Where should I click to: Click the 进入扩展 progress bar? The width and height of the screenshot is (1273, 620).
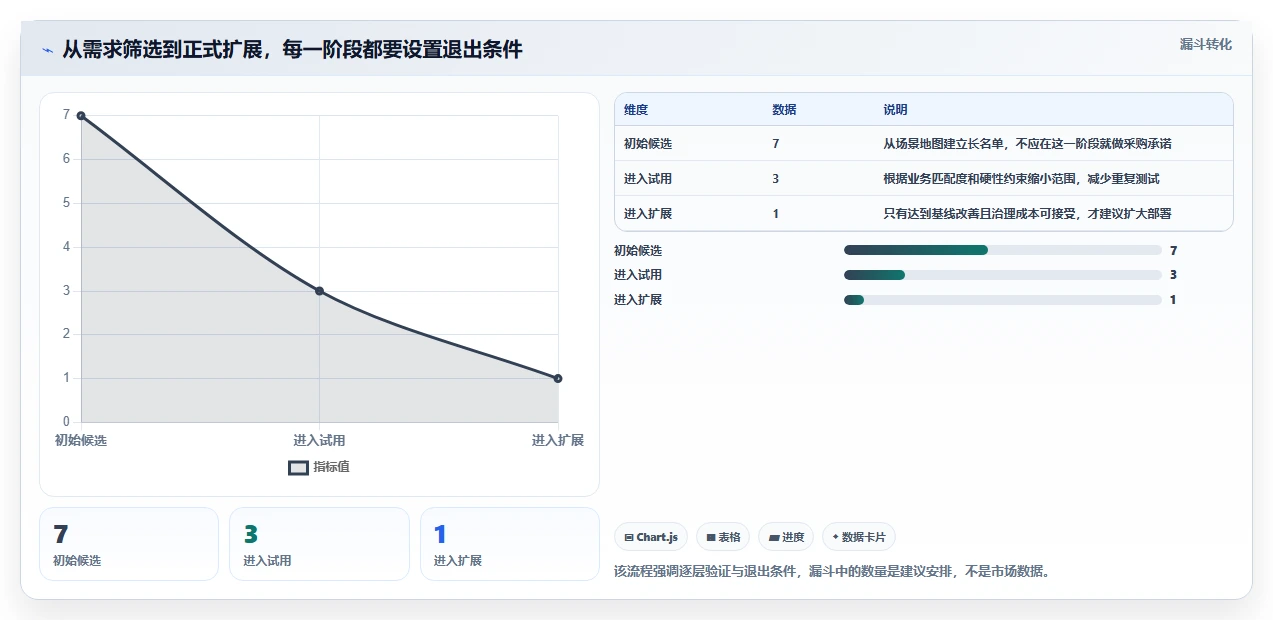tap(1003, 300)
